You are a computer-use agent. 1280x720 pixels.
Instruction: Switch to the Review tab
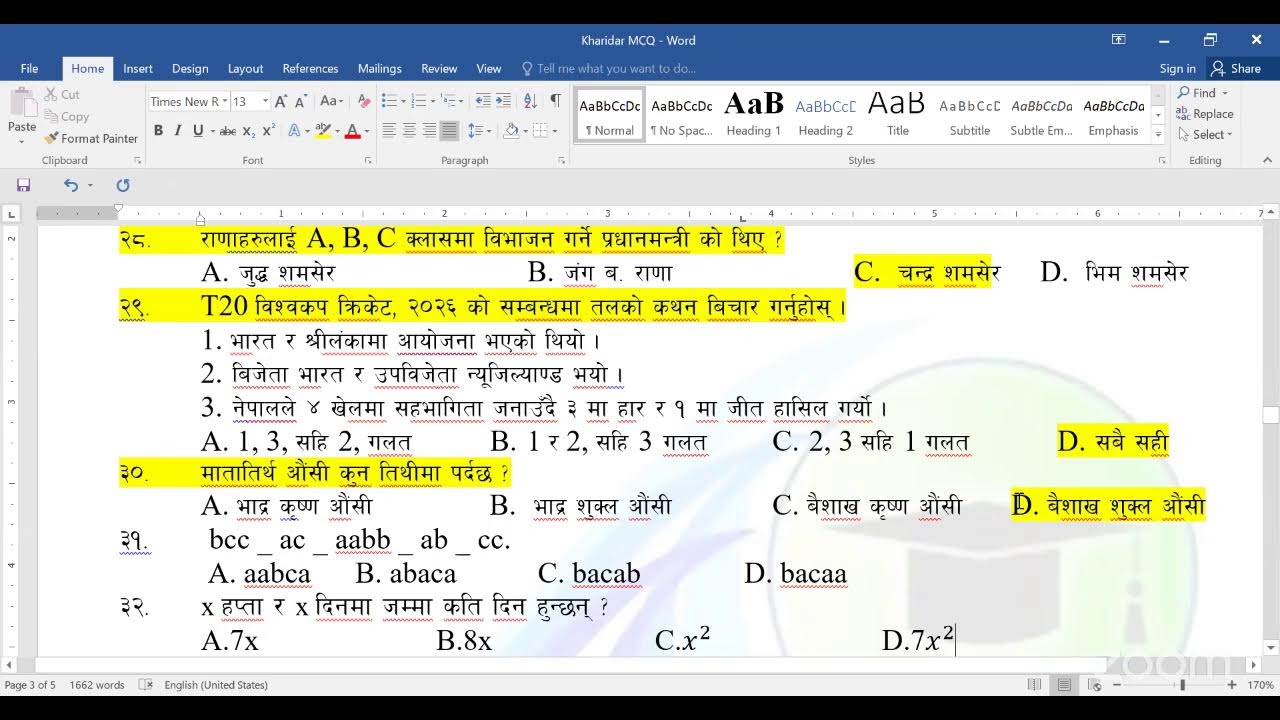pyautogui.click(x=439, y=69)
